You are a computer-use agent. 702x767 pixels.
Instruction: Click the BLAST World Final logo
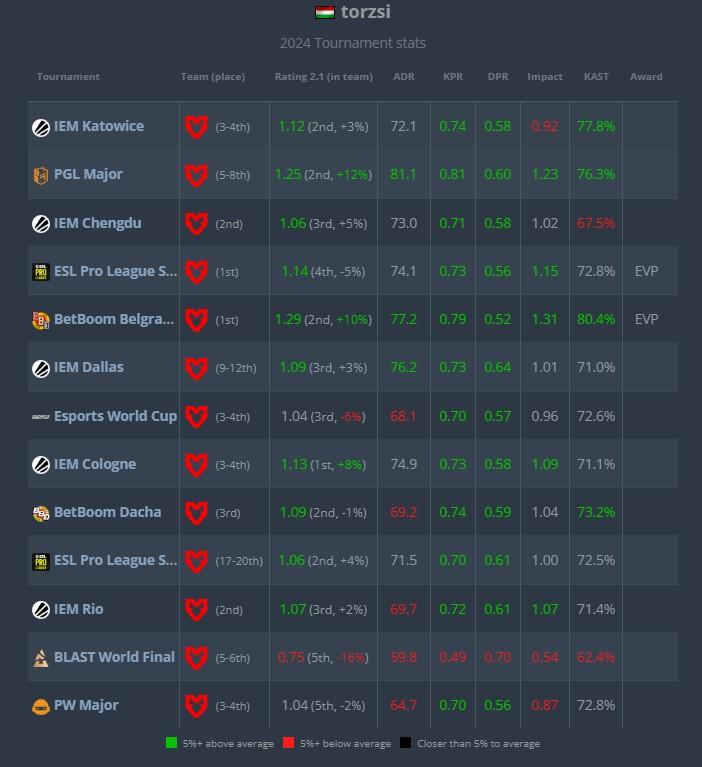click(40, 658)
